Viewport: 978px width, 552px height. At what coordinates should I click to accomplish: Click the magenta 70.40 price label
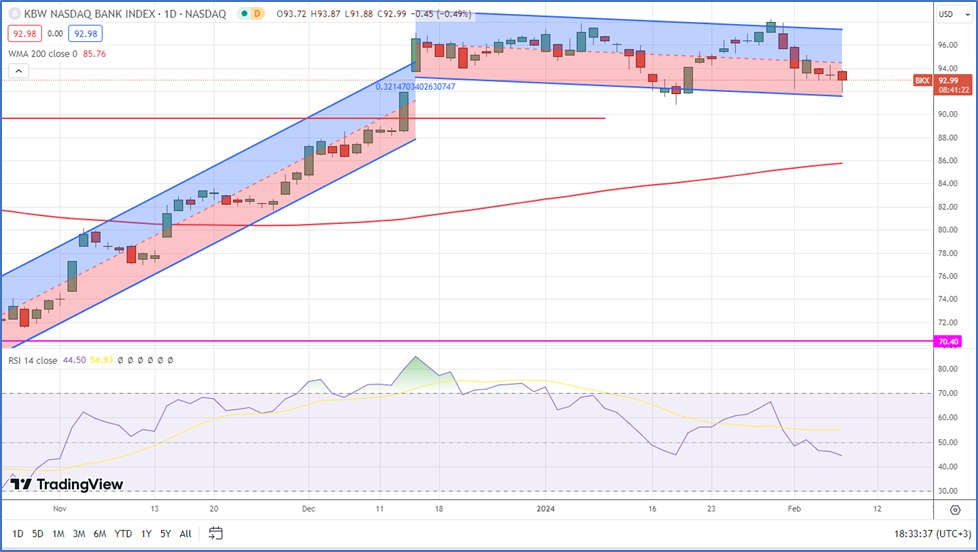coord(948,342)
